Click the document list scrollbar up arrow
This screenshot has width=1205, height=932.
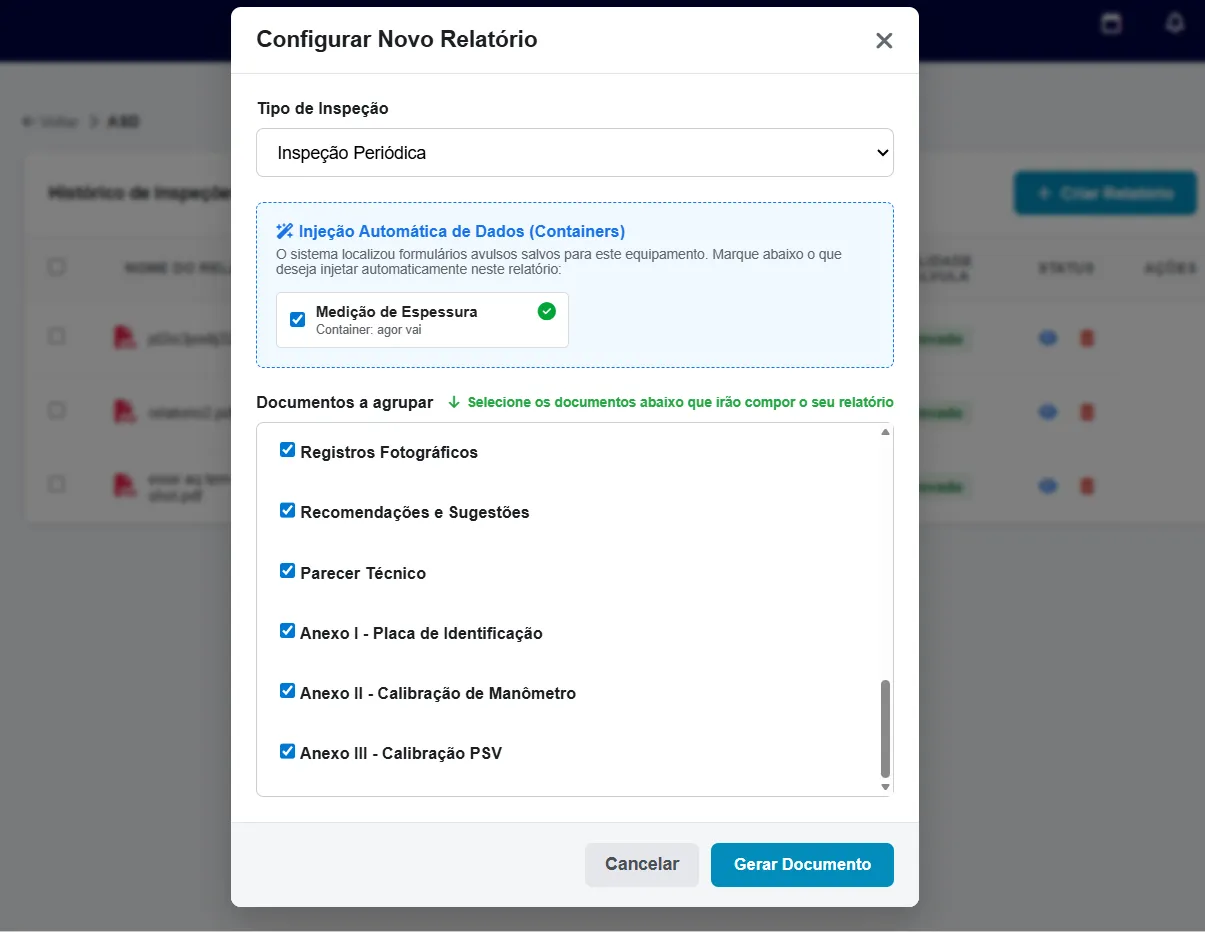coord(885,432)
